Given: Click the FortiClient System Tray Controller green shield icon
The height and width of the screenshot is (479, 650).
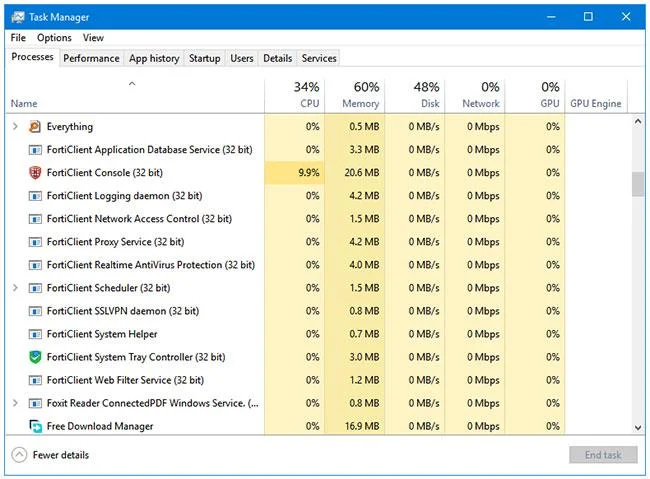Looking at the screenshot, I should (x=35, y=357).
